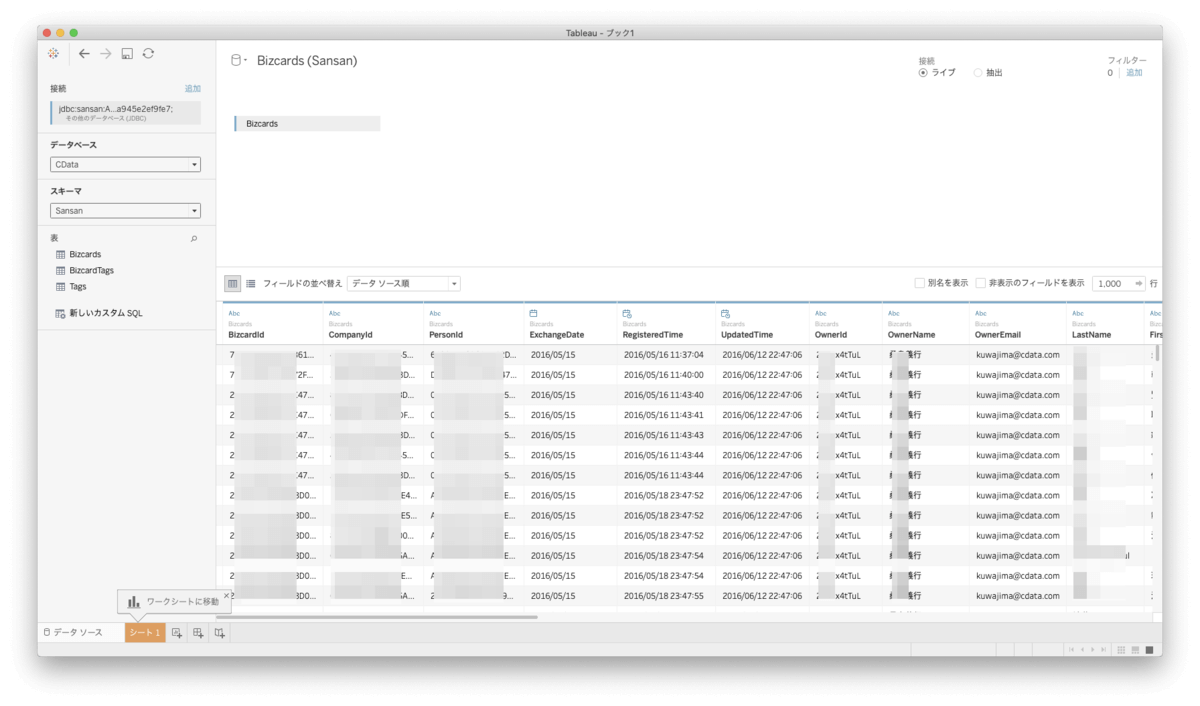Viewport: 1200px width, 706px height.
Task: Add a new worksheet with the icon
Action: pos(177,633)
